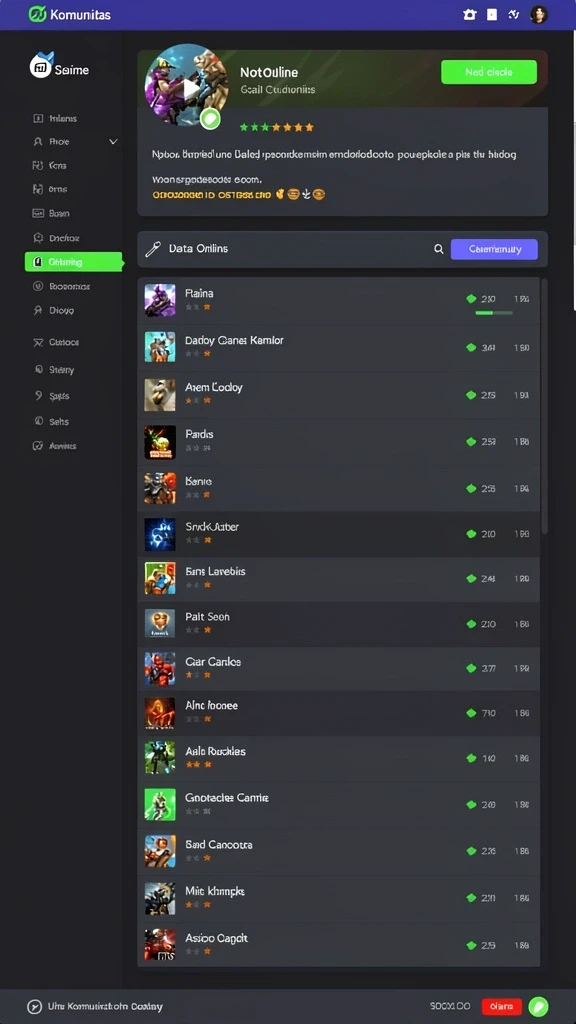Image resolution: width=576 pixels, height=1024 pixels.
Task: Click the search magnifier icon
Action: click(439, 249)
